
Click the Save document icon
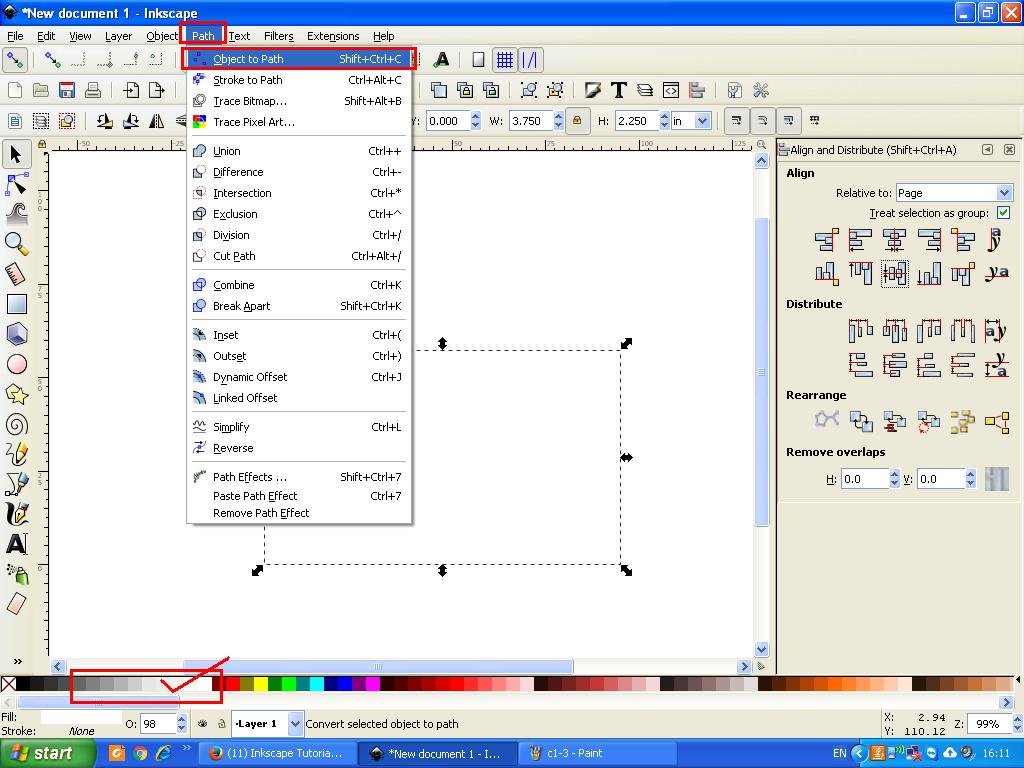click(67, 90)
